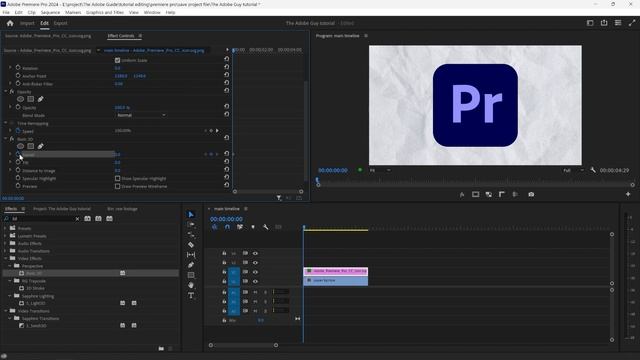Expand the Audio Effects folder
640x360 pixels.
coord(5,243)
